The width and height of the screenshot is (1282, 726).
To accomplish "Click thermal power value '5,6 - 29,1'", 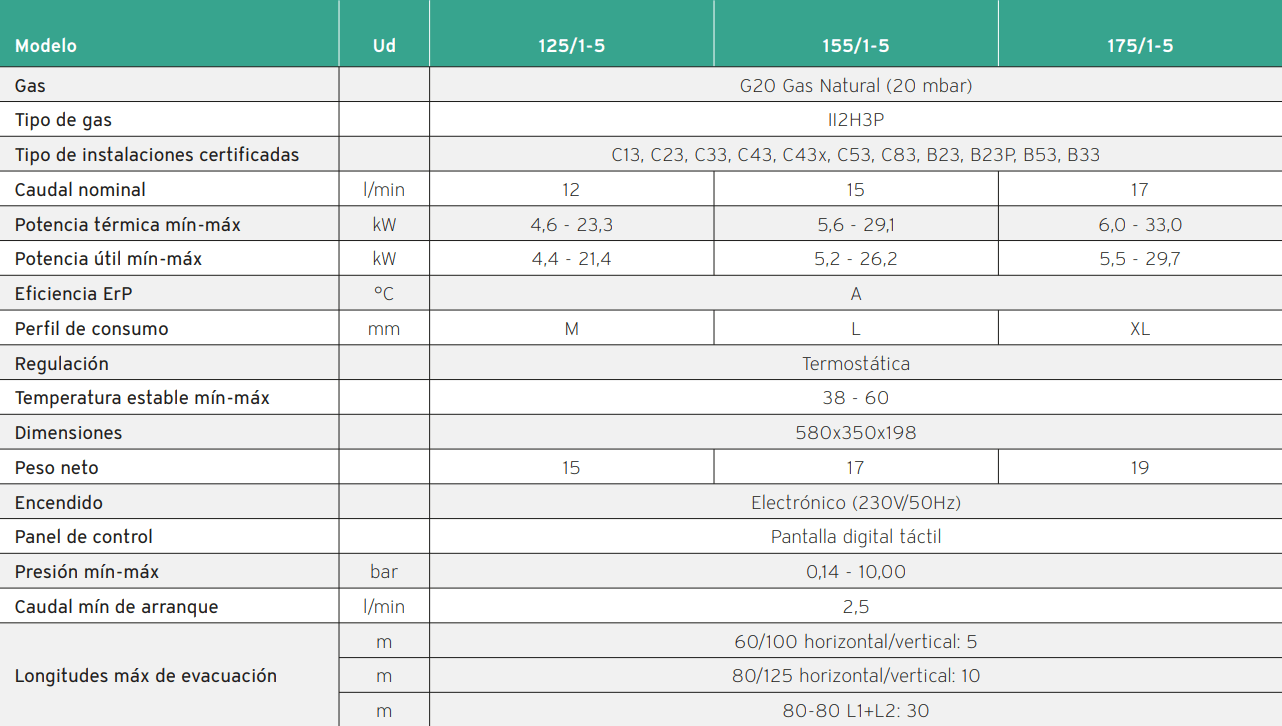I will click(856, 225).
